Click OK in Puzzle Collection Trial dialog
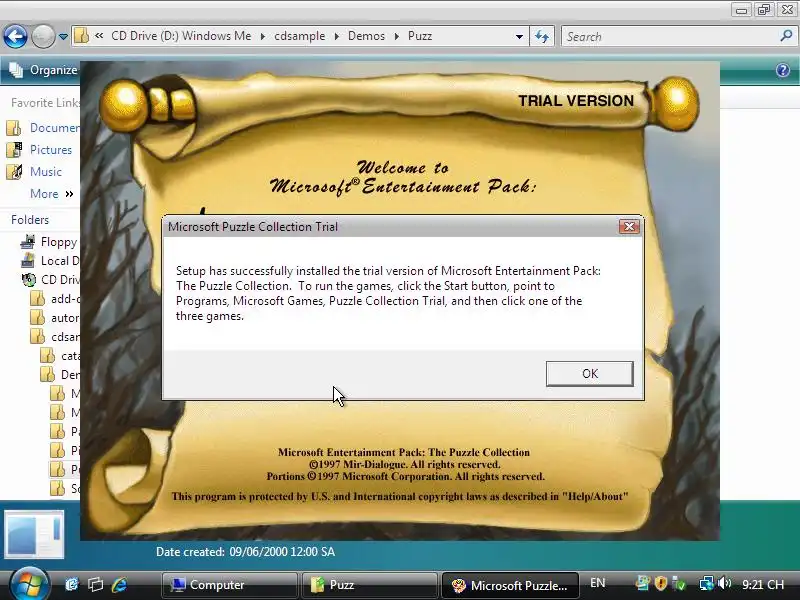This screenshot has height=600, width=800. pyautogui.click(x=589, y=373)
